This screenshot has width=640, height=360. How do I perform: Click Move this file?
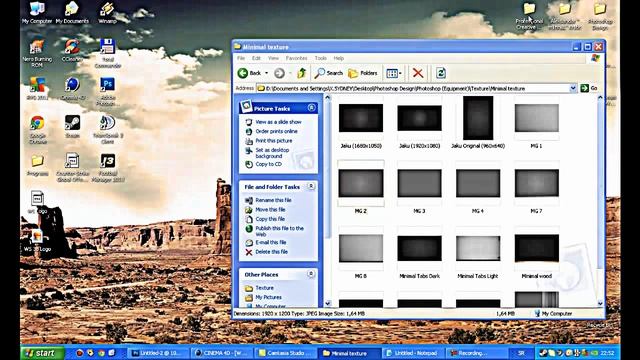pyautogui.click(x=270, y=210)
